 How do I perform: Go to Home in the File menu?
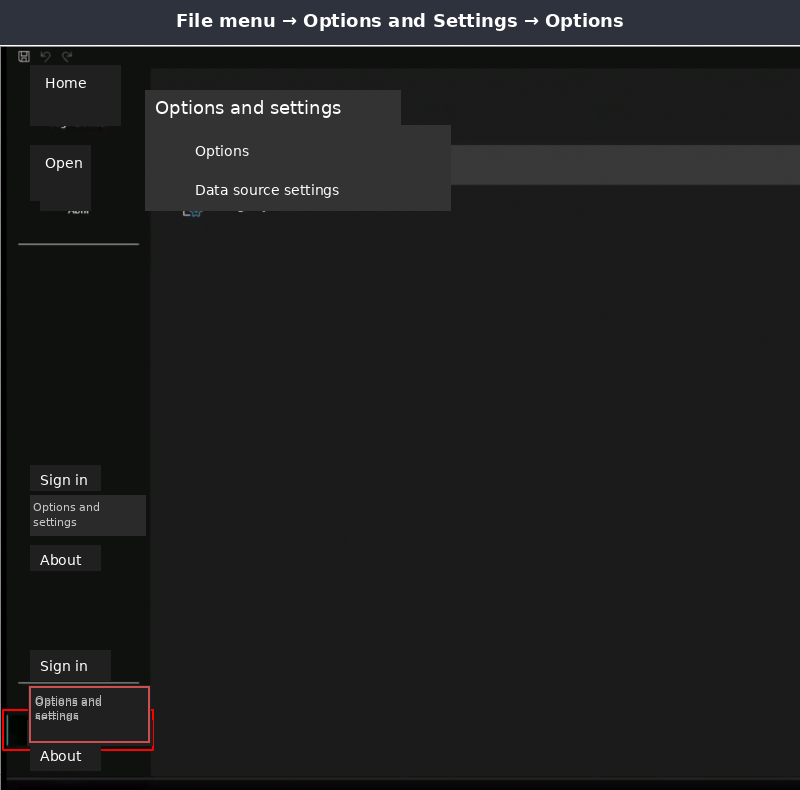coord(65,83)
